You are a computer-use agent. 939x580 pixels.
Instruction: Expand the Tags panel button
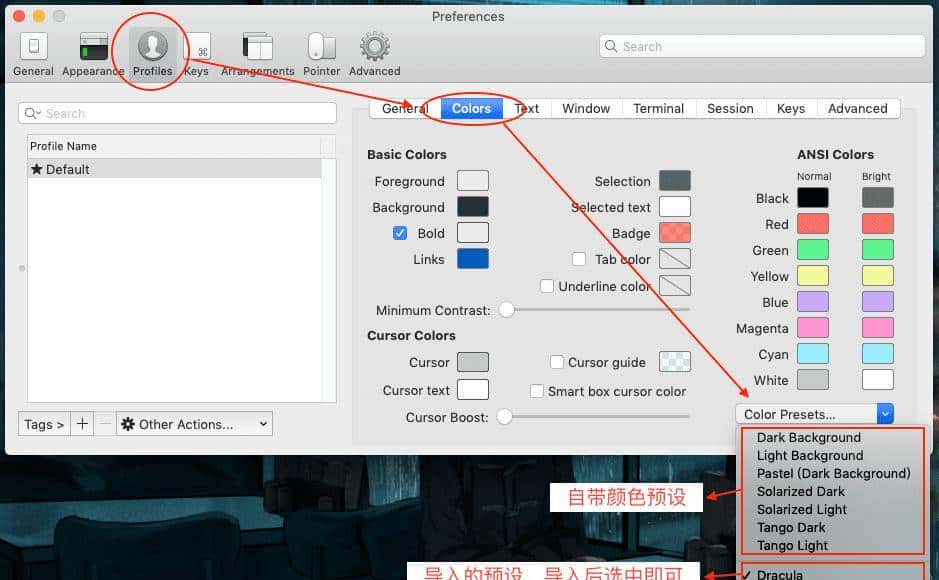coord(44,424)
